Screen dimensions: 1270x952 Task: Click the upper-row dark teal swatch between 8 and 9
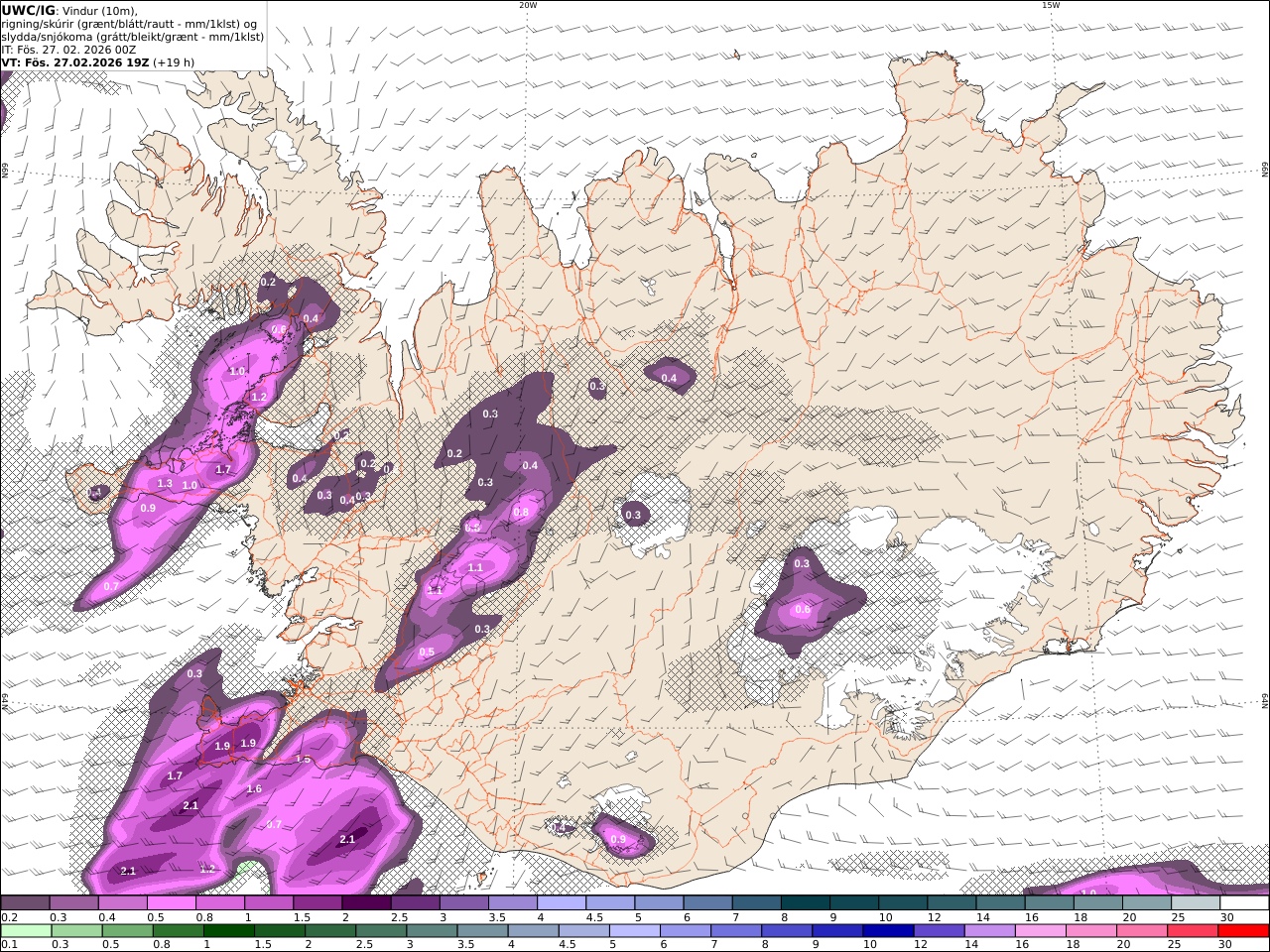pos(806,903)
